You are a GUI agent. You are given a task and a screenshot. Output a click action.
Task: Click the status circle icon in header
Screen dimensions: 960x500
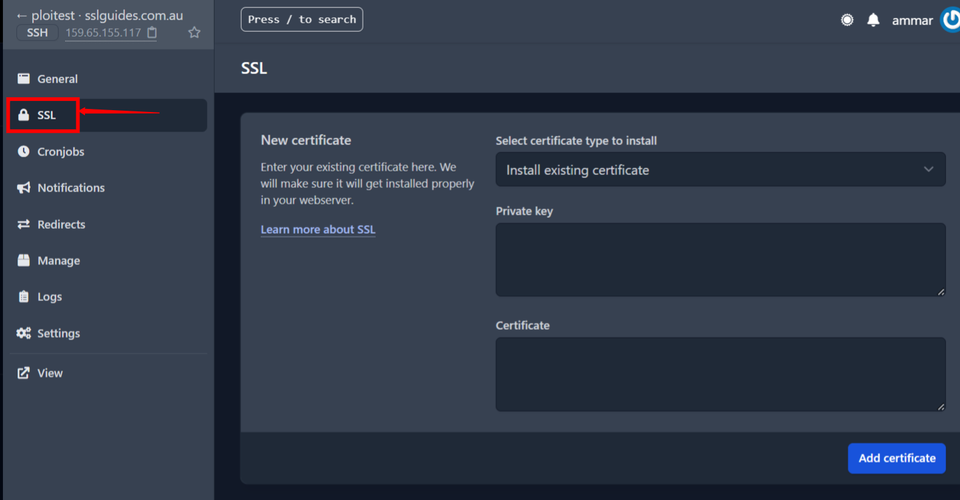pyautogui.click(x=847, y=20)
